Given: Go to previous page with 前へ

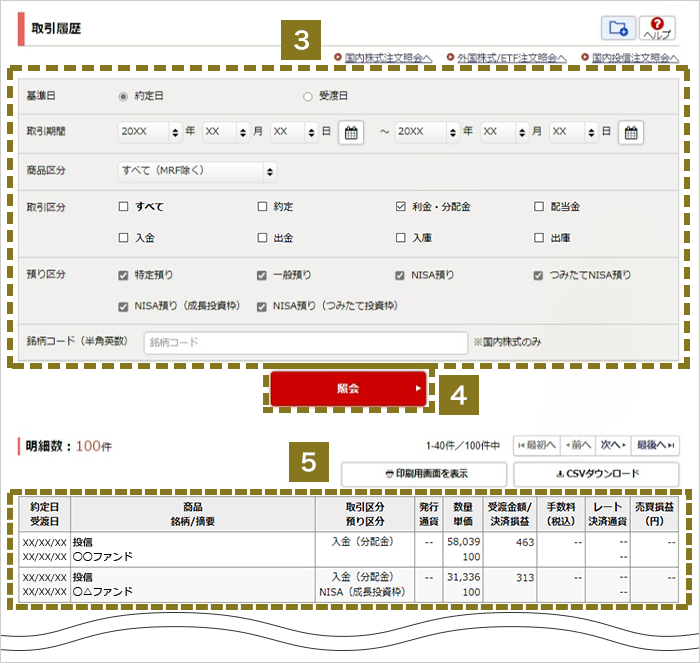Looking at the screenshot, I should 578,445.
